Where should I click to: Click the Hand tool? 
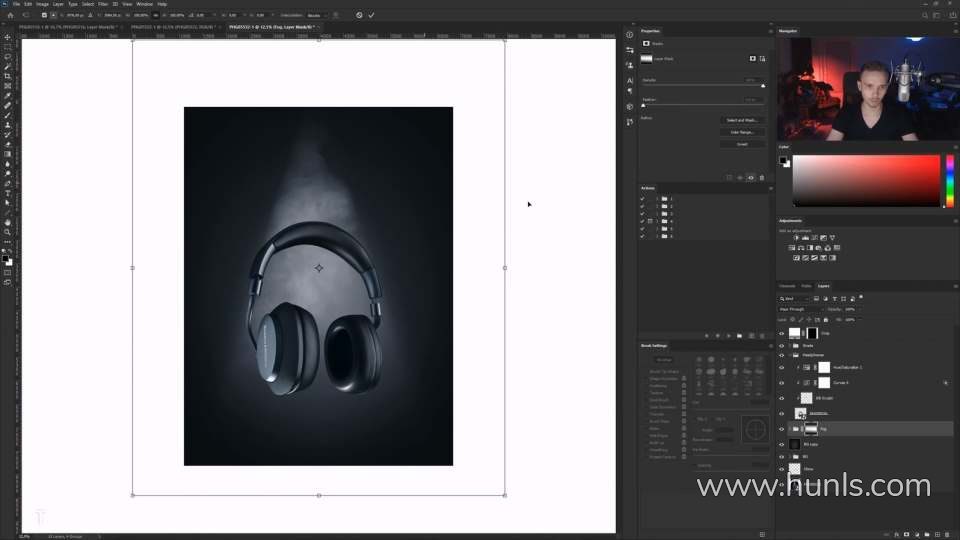pyautogui.click(x=7, y=222)
